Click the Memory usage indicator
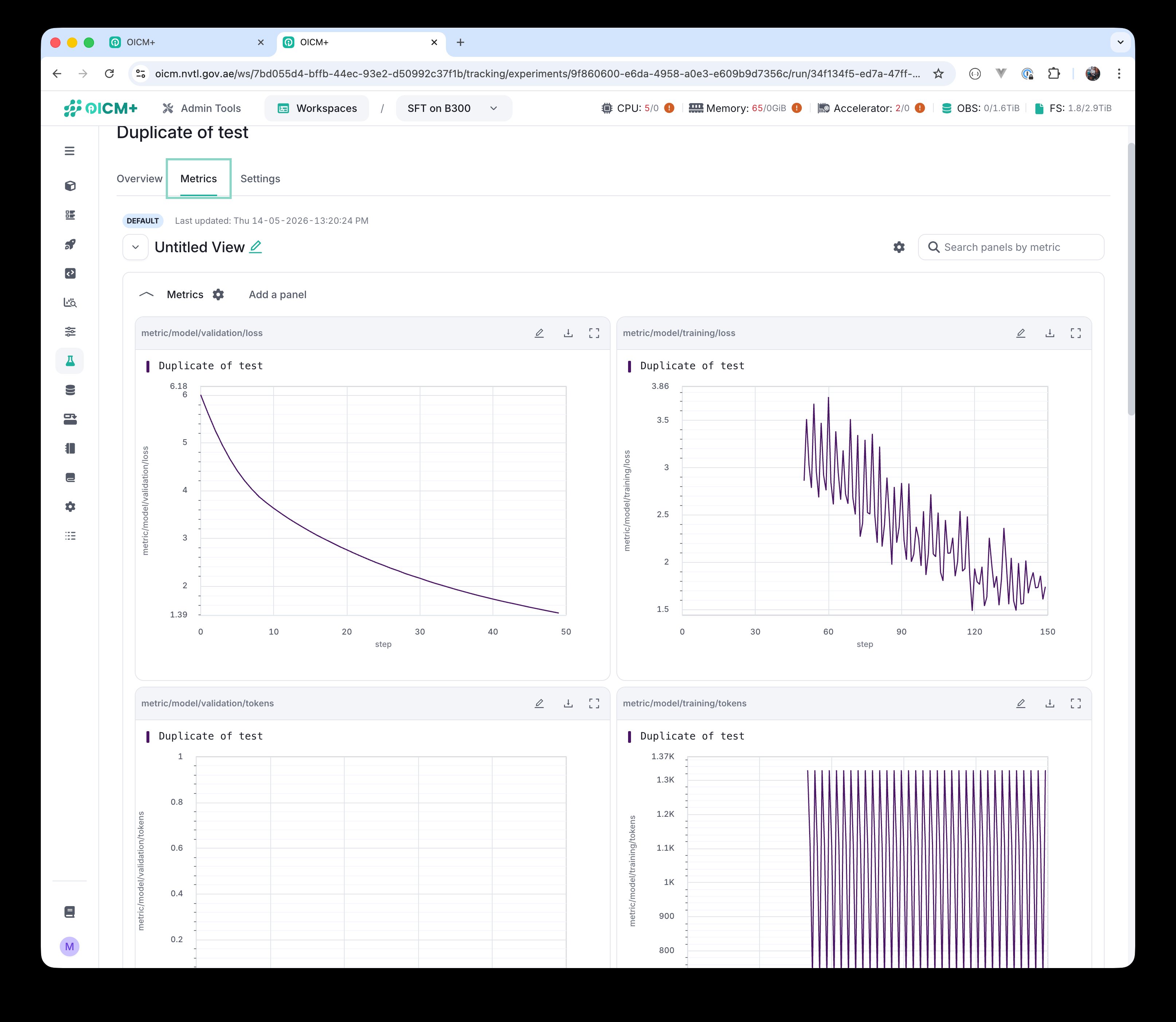The height and width of the screenshot is (1022, 1176). [x=745, y=108]
